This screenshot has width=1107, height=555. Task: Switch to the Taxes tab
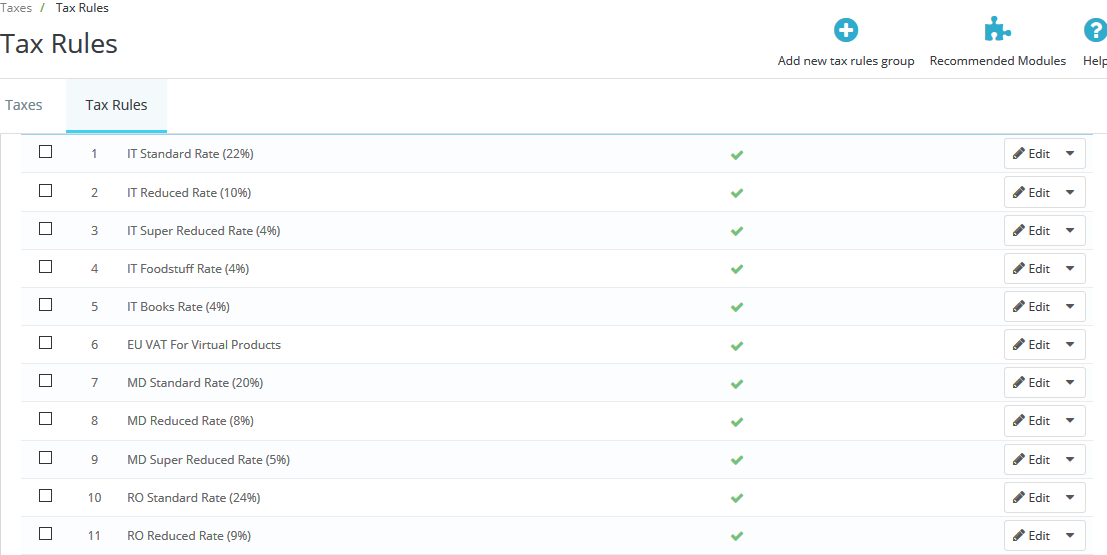point(24,105)
